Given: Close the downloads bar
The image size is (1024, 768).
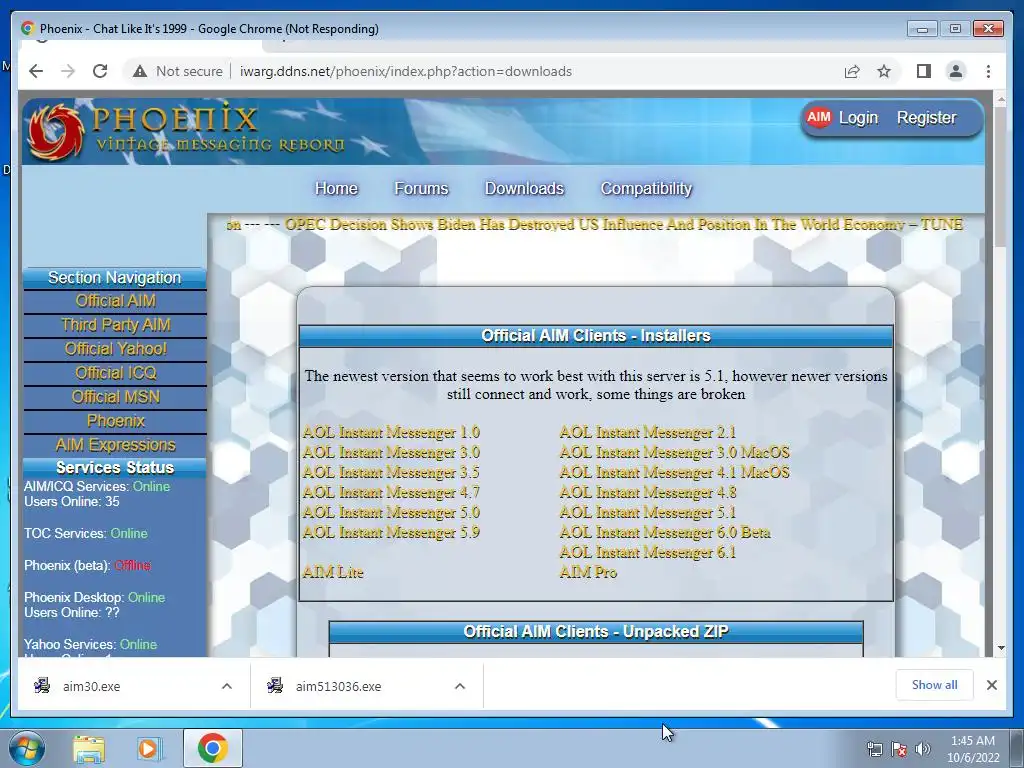Looking at the screenshot, I should click(x=992, y=685).
